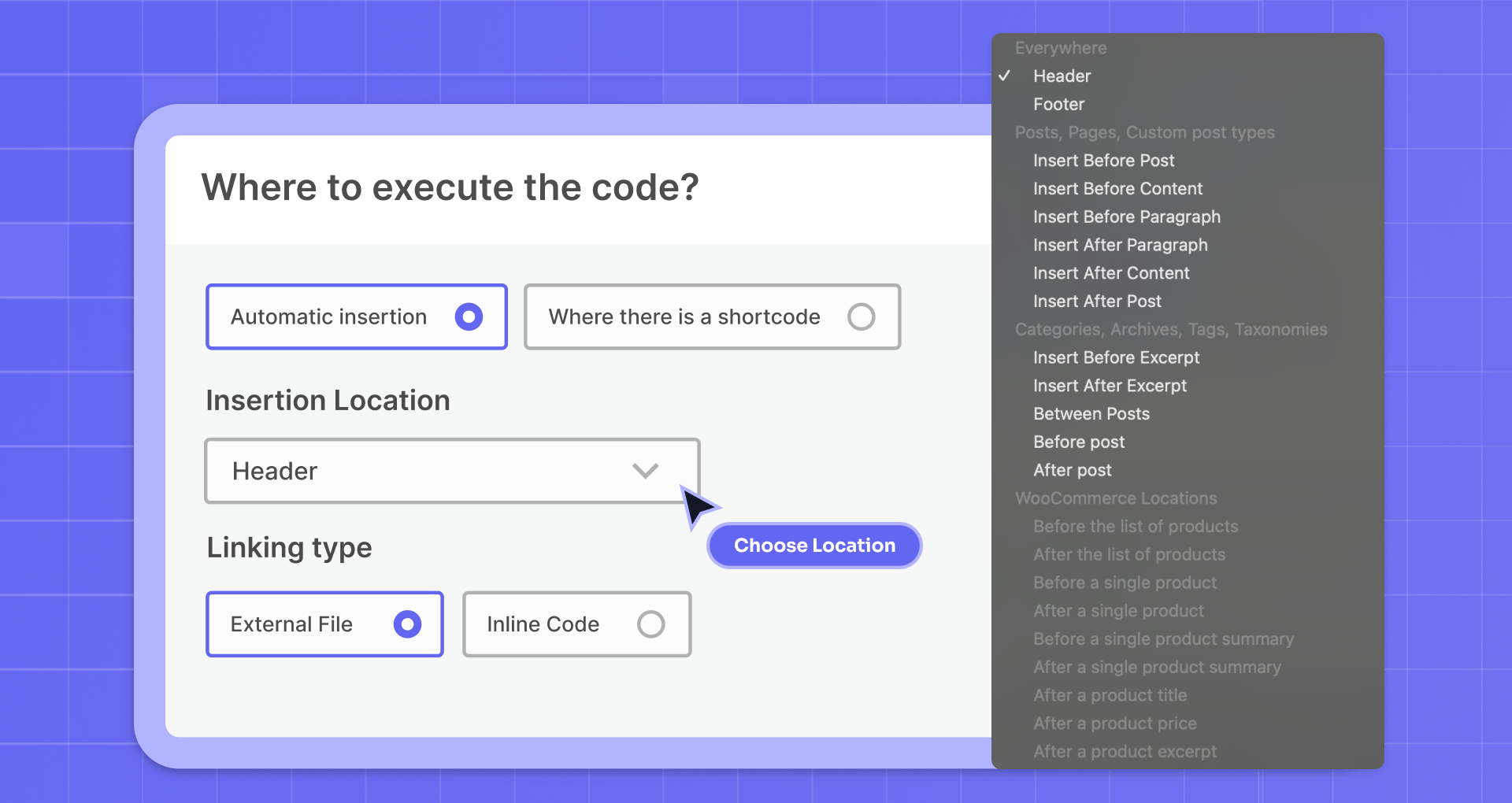Screen dimensions: 1512x803
Task: Select Insert After Content entry
Action: click(x=1111, y=273)
